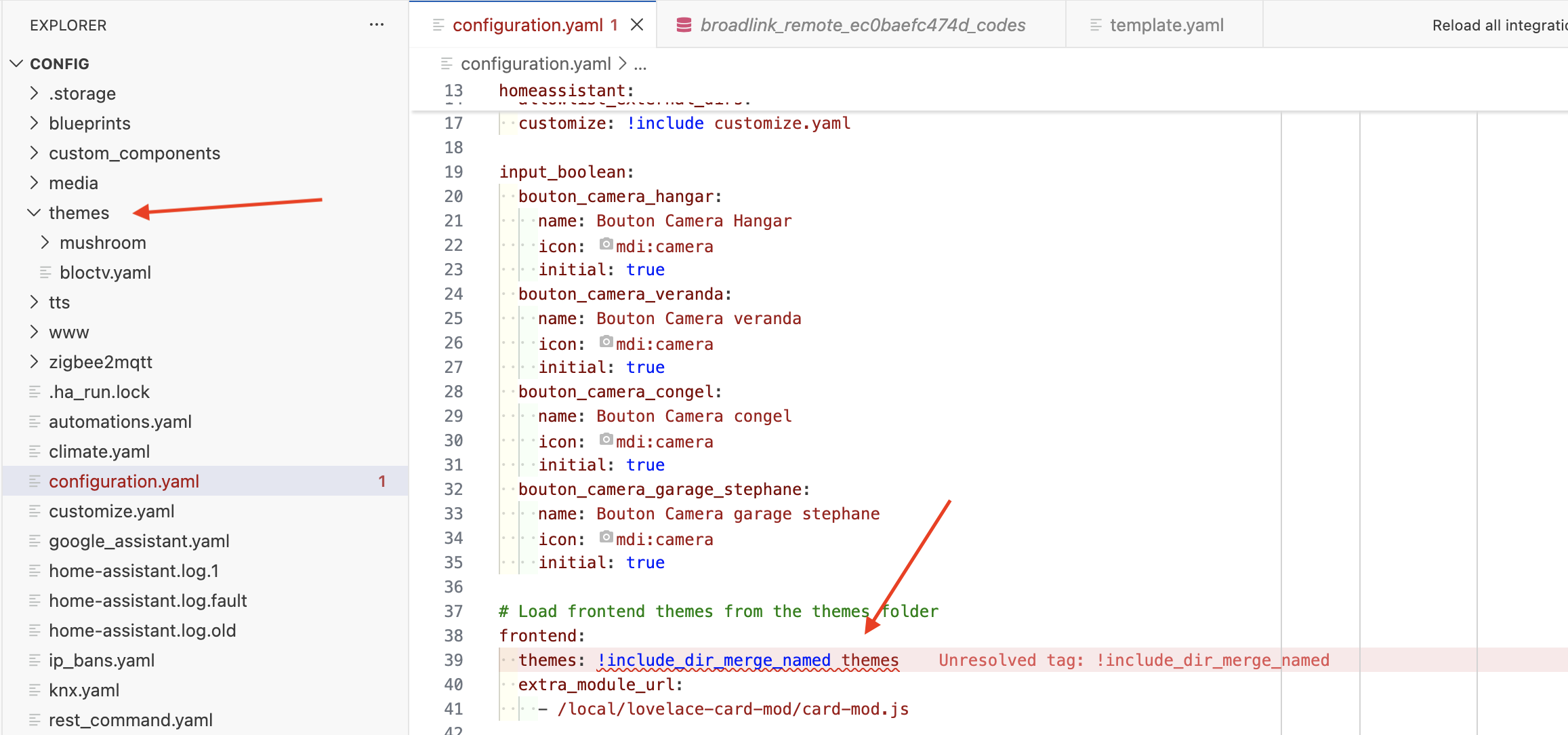This screenshot has height=735, width=1568.
Task: Open the broadlink_remote codes tab
Action: [862, 25]
